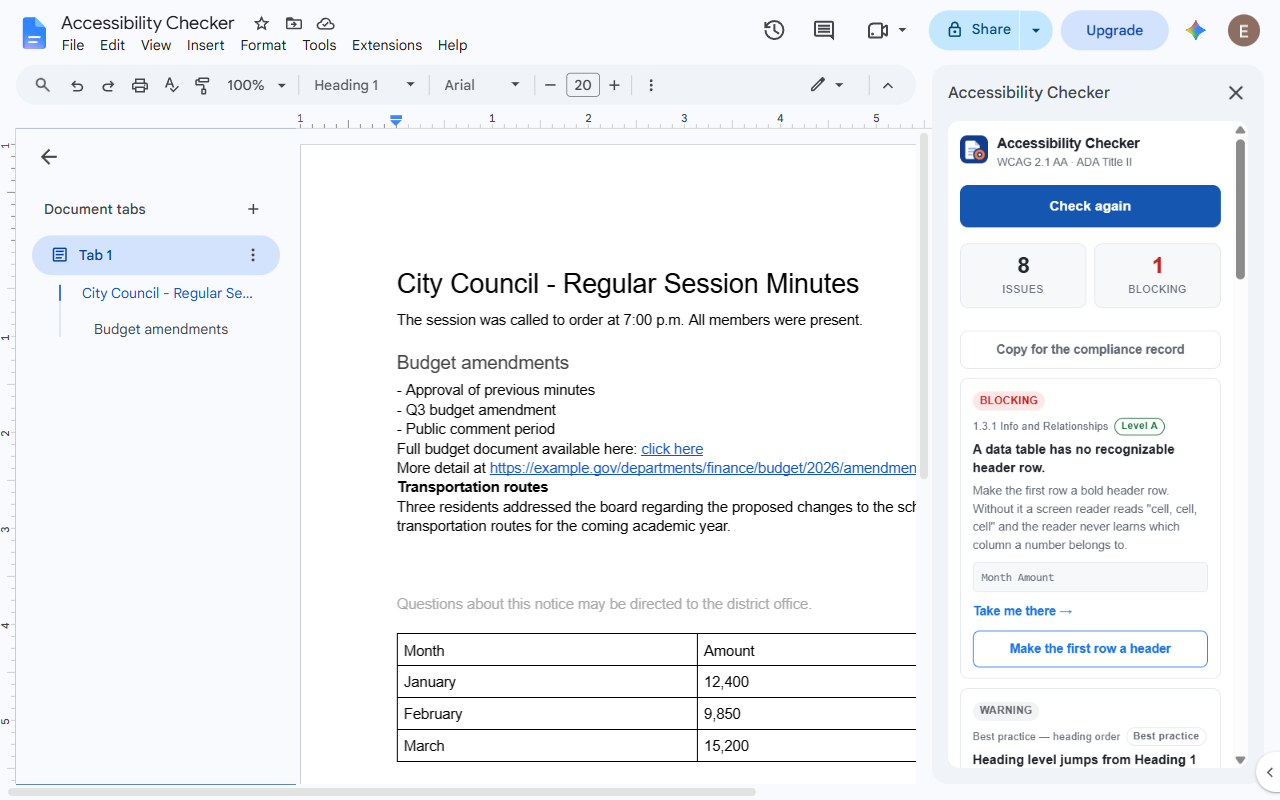
Task: Open the click here hyperlink
Action: (x=672, y=449)
